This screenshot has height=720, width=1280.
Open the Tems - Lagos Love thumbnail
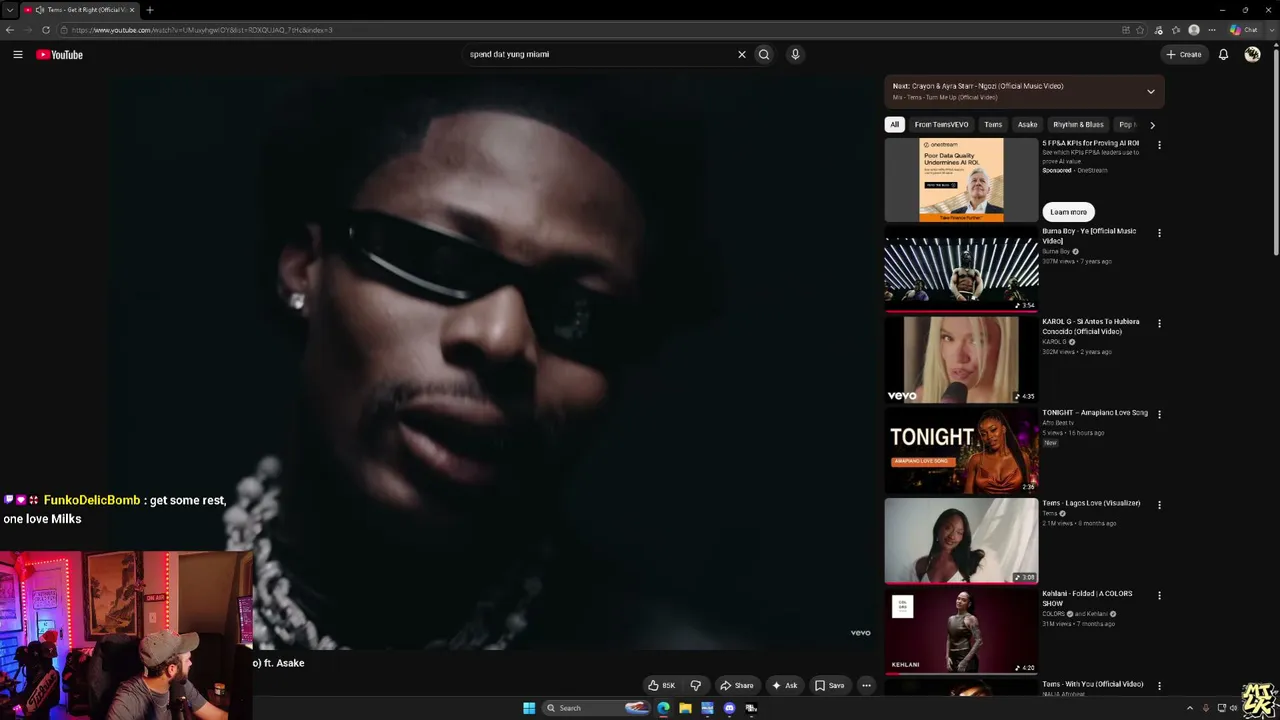(961, 541)
